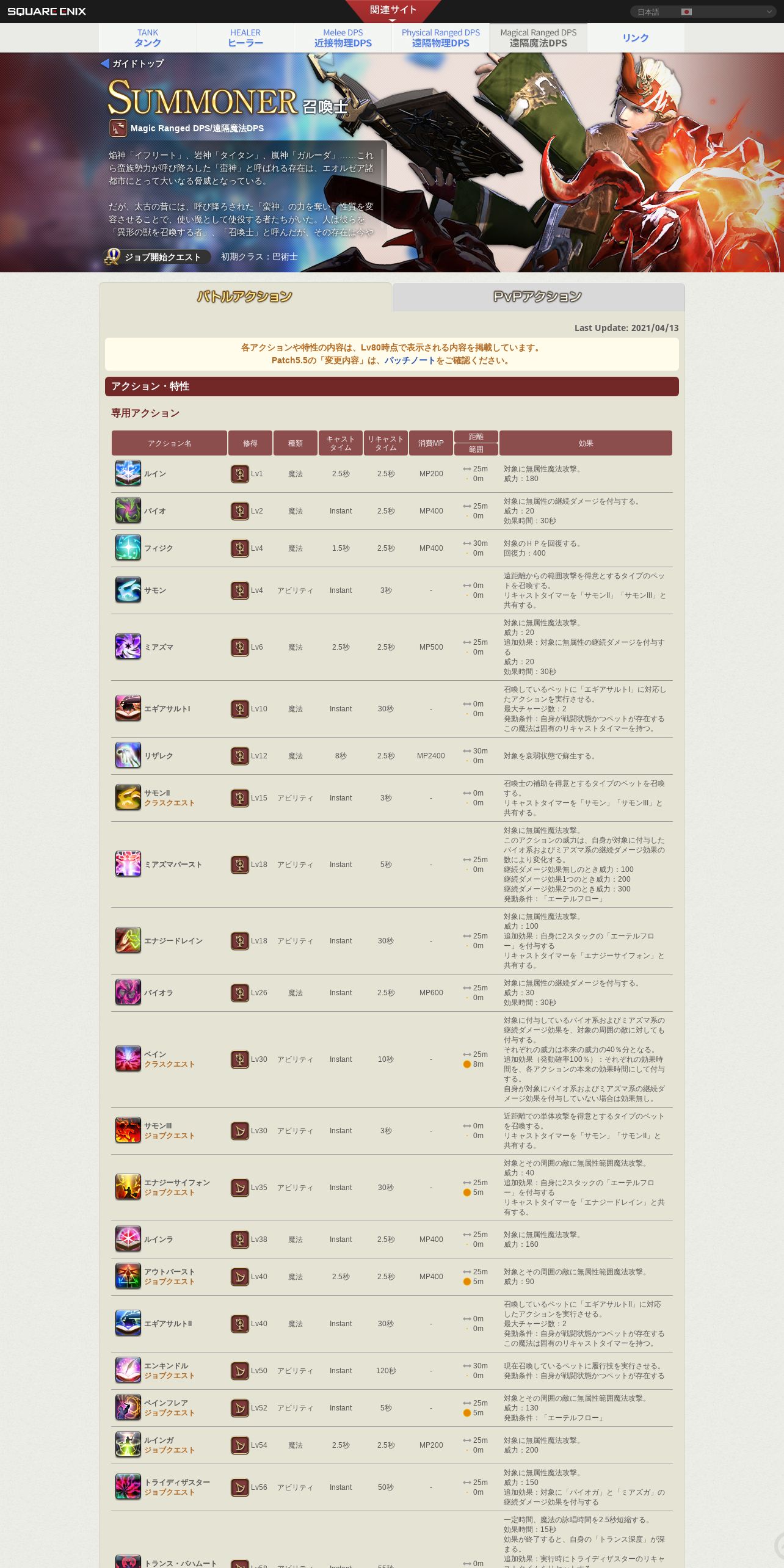Viewport: 784px width, 1568px height.
Task: Click the アクション名 column header
Action: 169,443
